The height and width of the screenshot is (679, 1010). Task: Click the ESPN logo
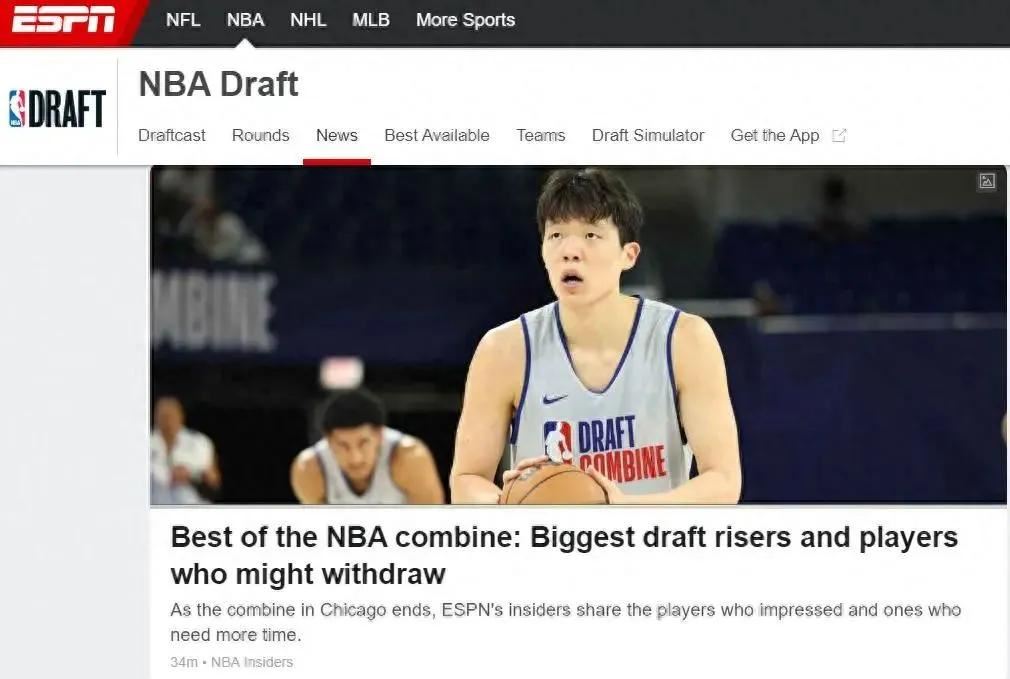tap(63, 20)
